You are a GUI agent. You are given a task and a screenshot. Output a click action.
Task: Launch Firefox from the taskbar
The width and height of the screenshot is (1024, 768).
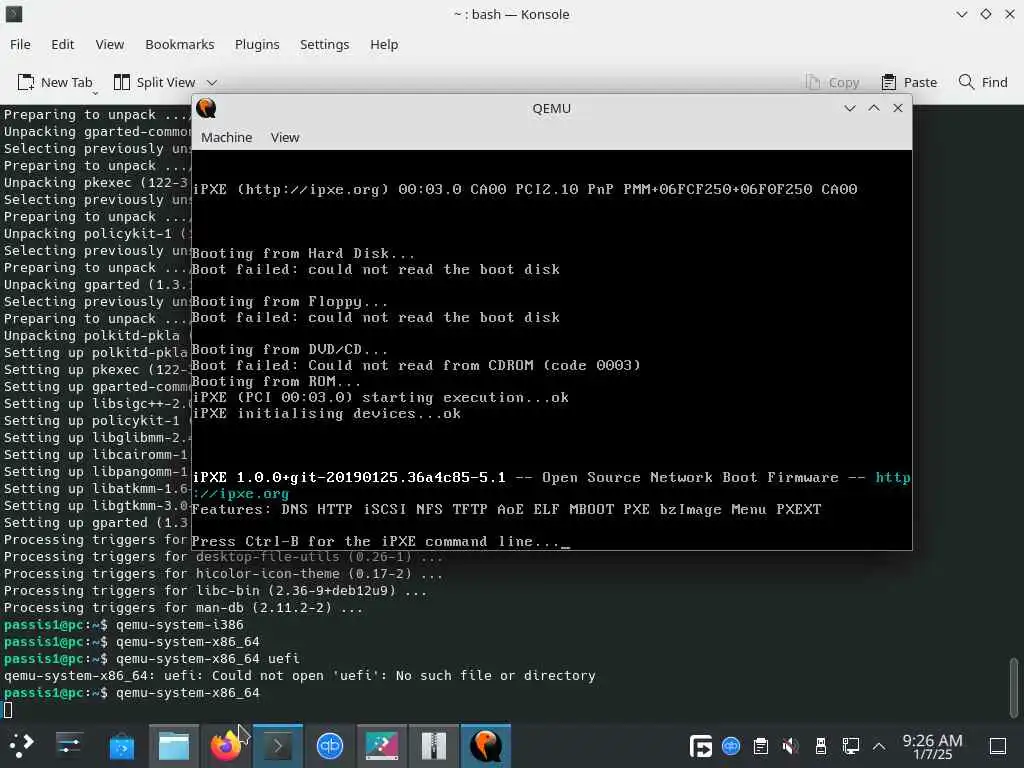(225, 746)
